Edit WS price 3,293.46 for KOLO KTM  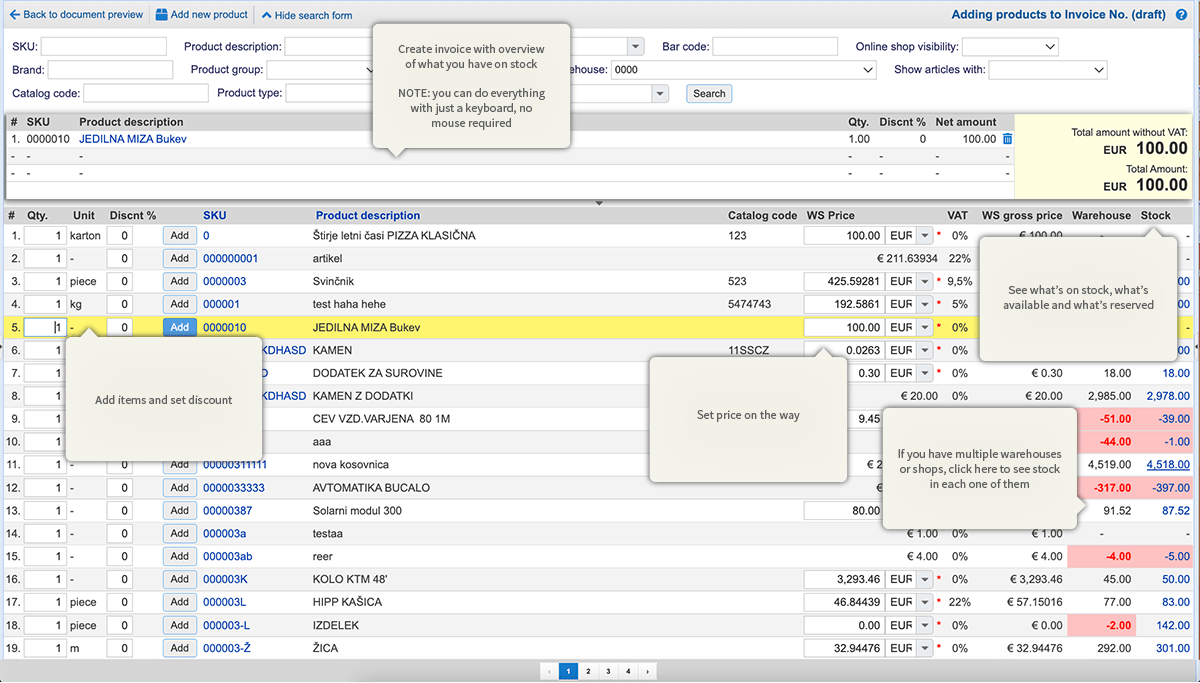pos(844,579)
